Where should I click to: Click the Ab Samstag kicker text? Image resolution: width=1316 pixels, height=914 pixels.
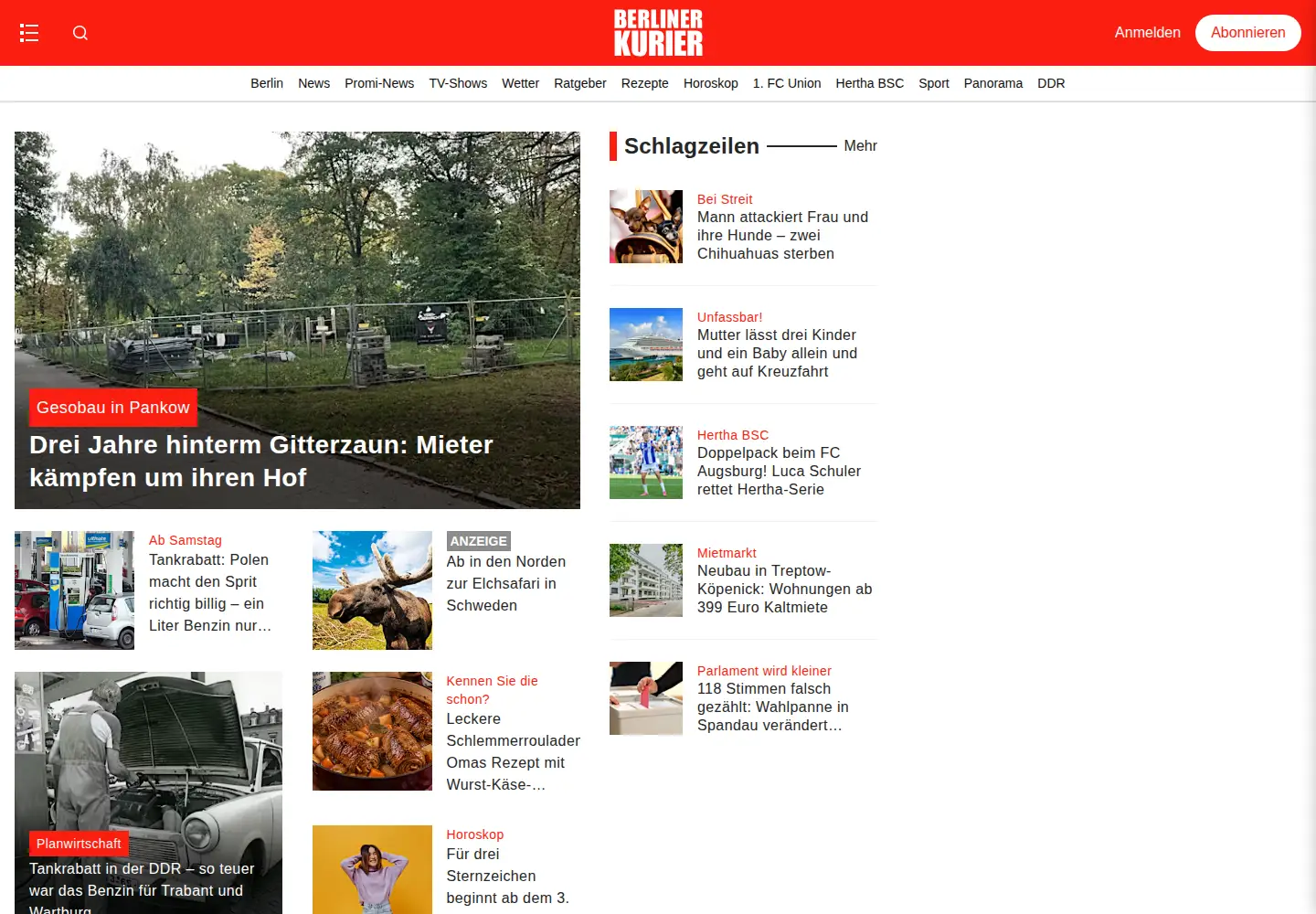[186, 540]
